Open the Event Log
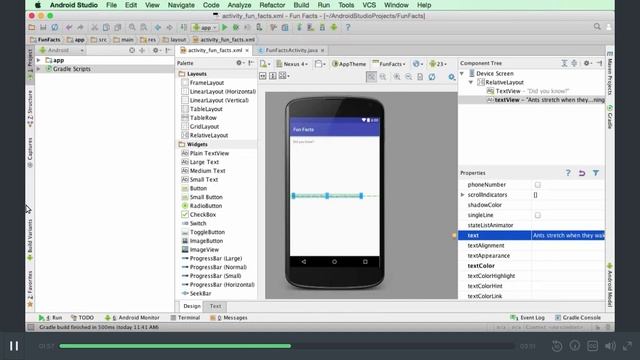The width and height of the screenshot is (640, 360). [528, 318]
